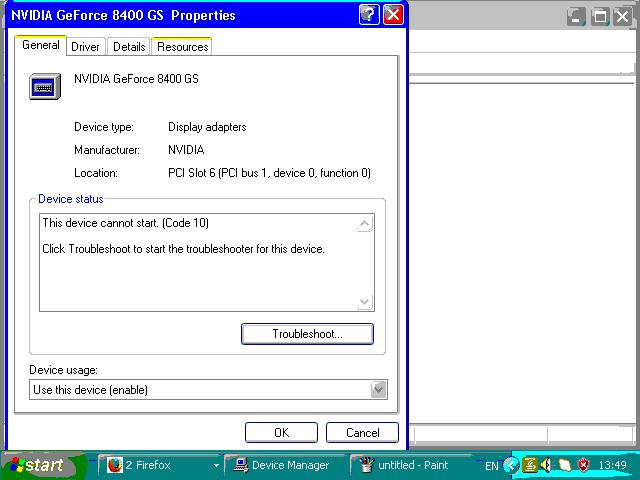Open the Device usage dropdown
The width and height of the screenshot is (640, 480).
pos(378,389)
